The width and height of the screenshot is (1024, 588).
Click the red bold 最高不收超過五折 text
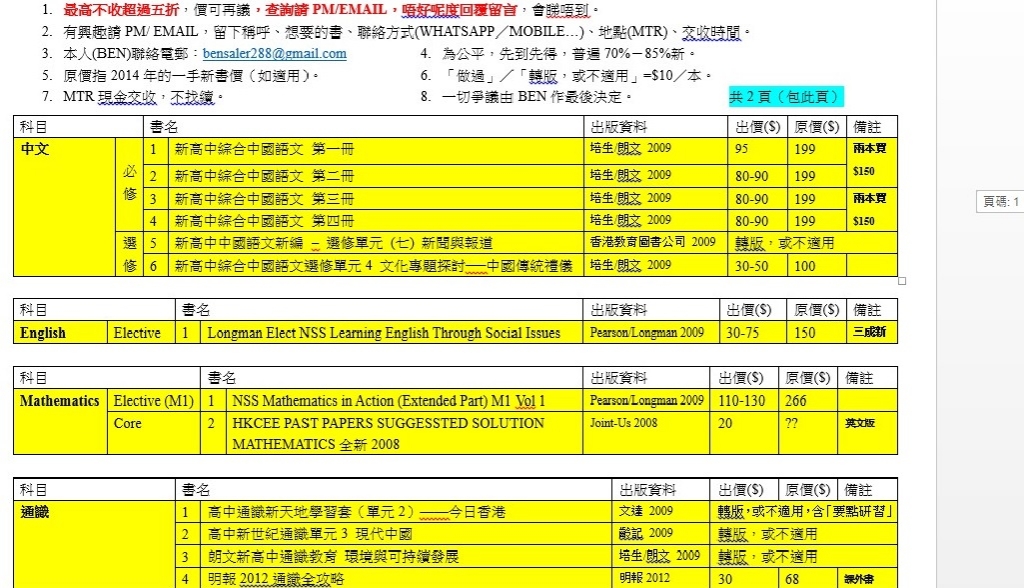(120, 10)
